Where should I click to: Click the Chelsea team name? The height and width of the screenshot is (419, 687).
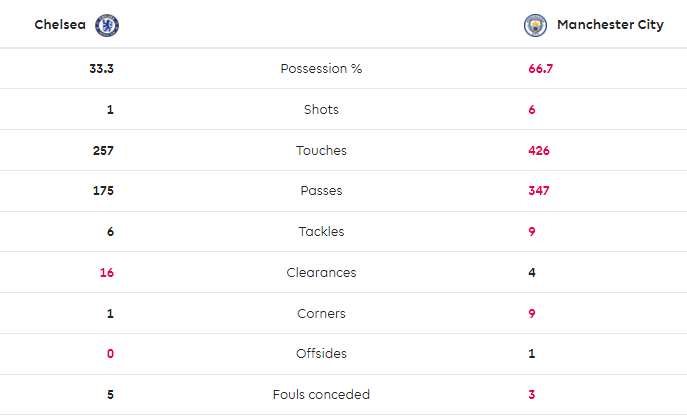pyautogui.click(x=60, y=26)
